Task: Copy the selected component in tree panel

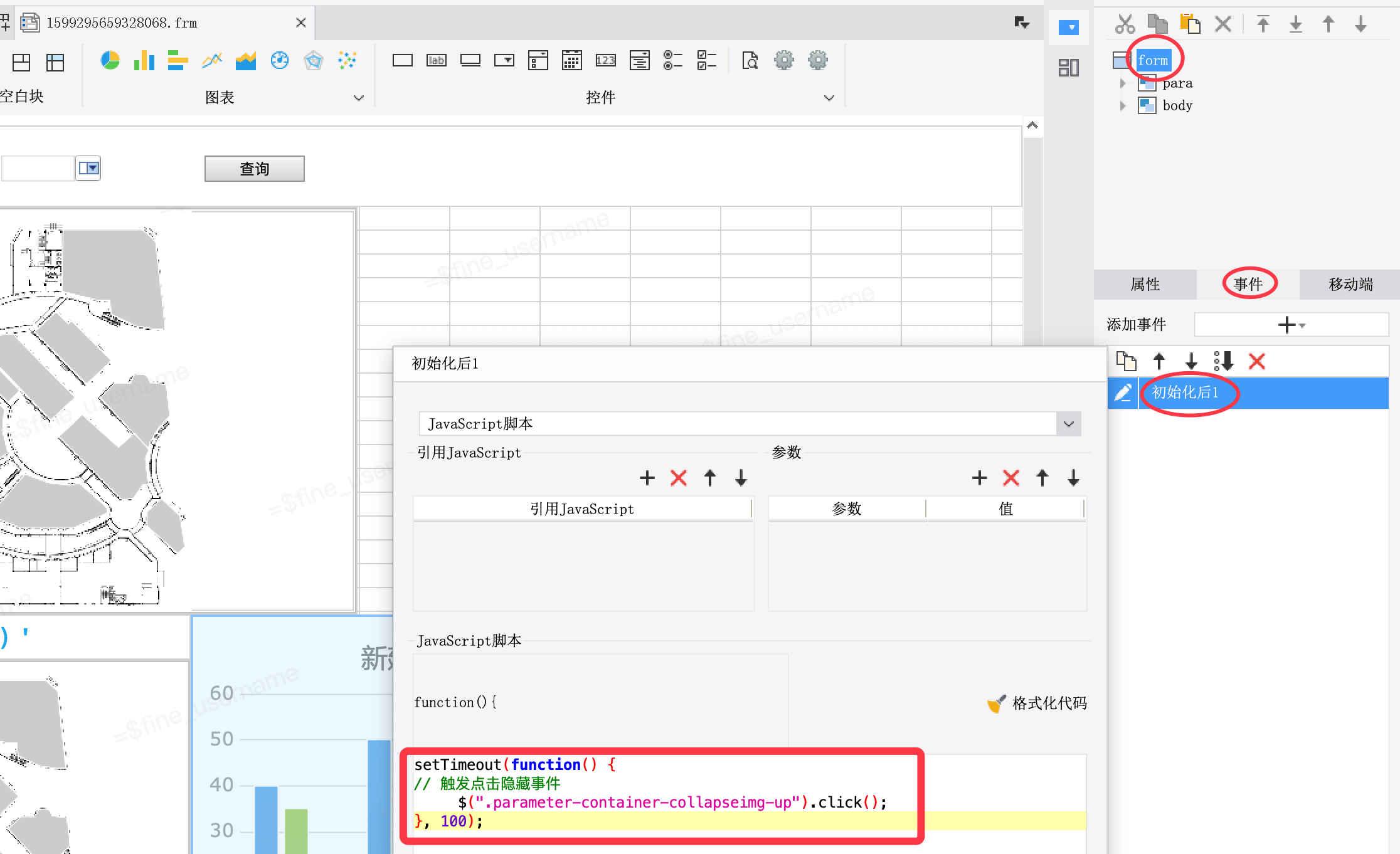Action: pyautogui.click(x=1158, y=24)
